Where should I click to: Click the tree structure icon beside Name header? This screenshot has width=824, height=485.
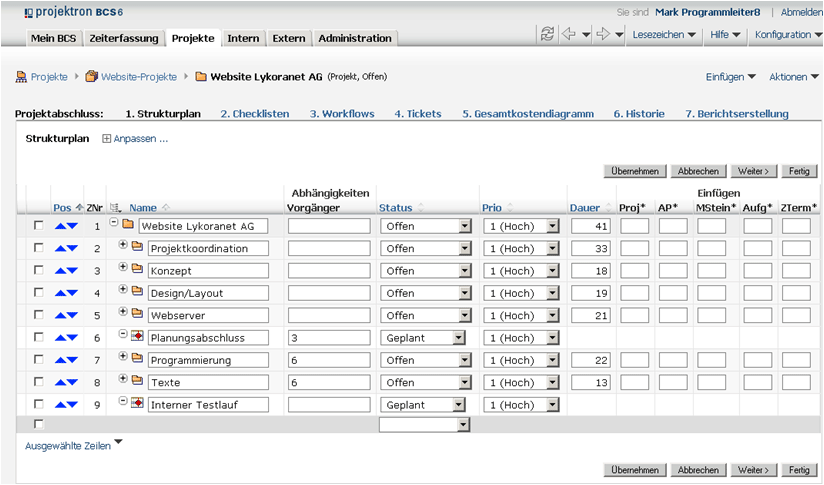117,208
